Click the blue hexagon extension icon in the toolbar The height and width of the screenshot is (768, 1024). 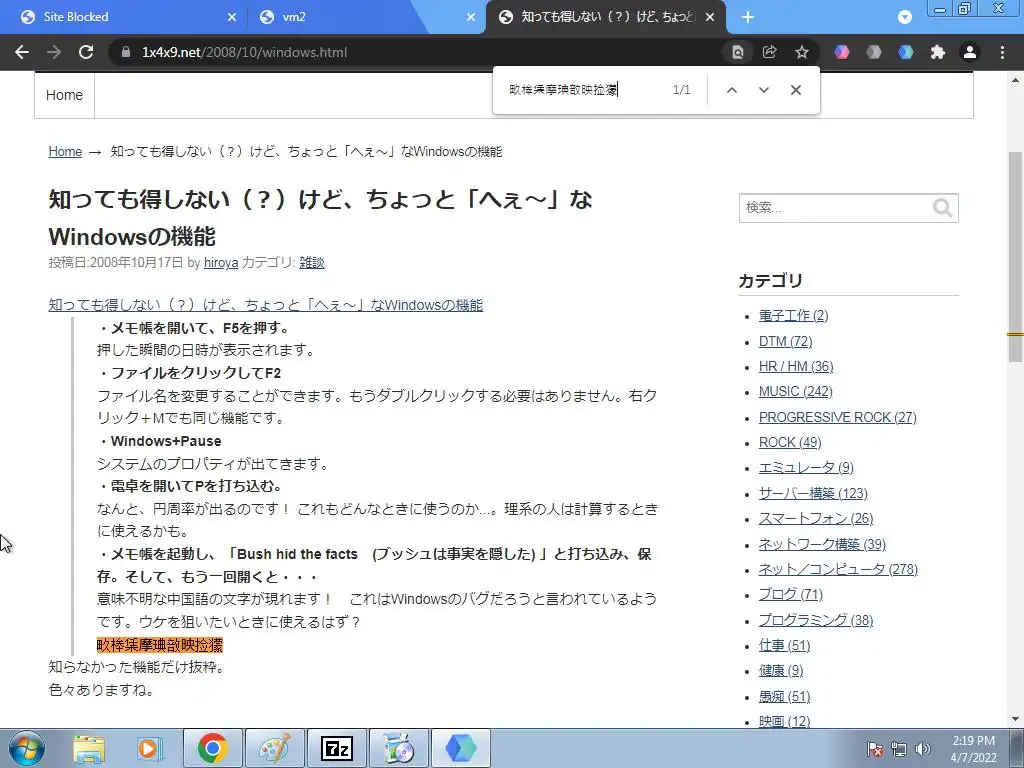coord(906,52)
